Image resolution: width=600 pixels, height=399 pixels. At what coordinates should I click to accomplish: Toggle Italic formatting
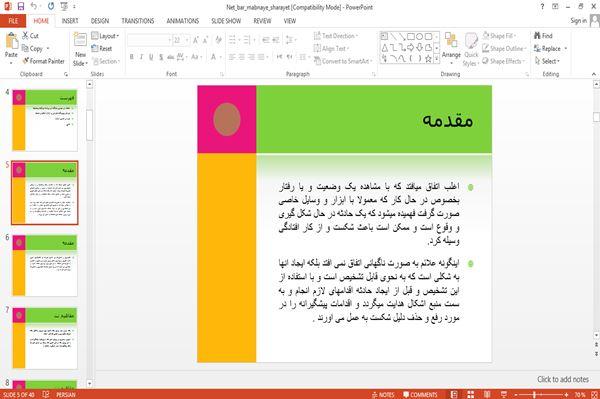(x=141, y=57)
